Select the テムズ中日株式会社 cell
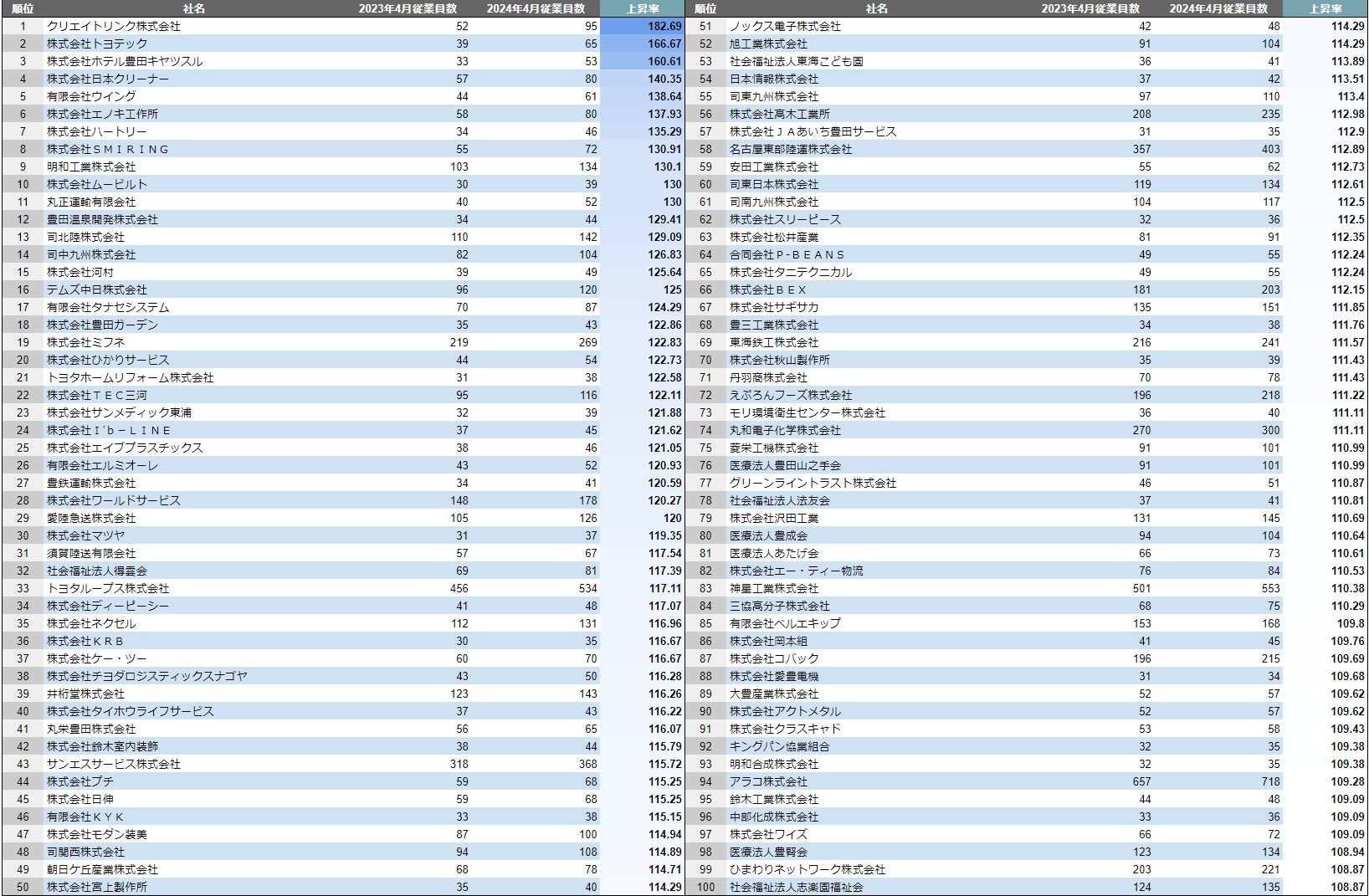 (x=97, y=289)
